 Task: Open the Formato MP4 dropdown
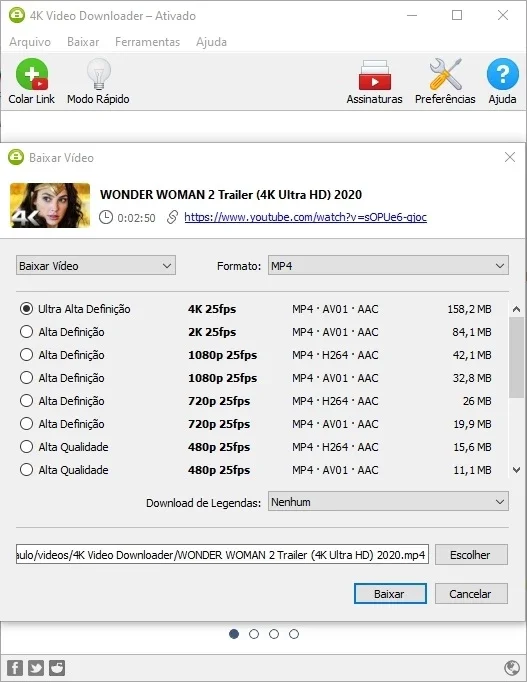click(x=388, y=265)
